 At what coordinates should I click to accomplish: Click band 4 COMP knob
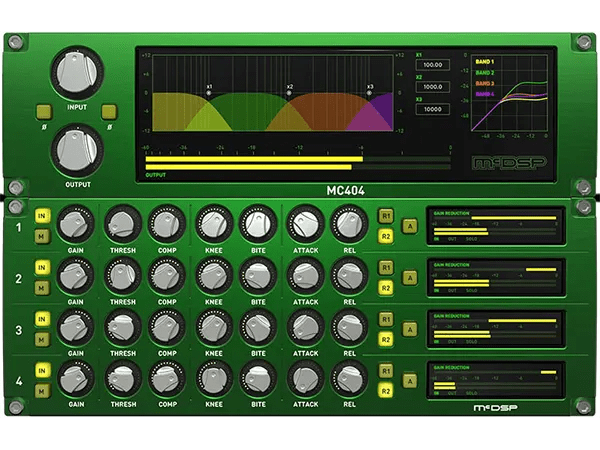167,379
